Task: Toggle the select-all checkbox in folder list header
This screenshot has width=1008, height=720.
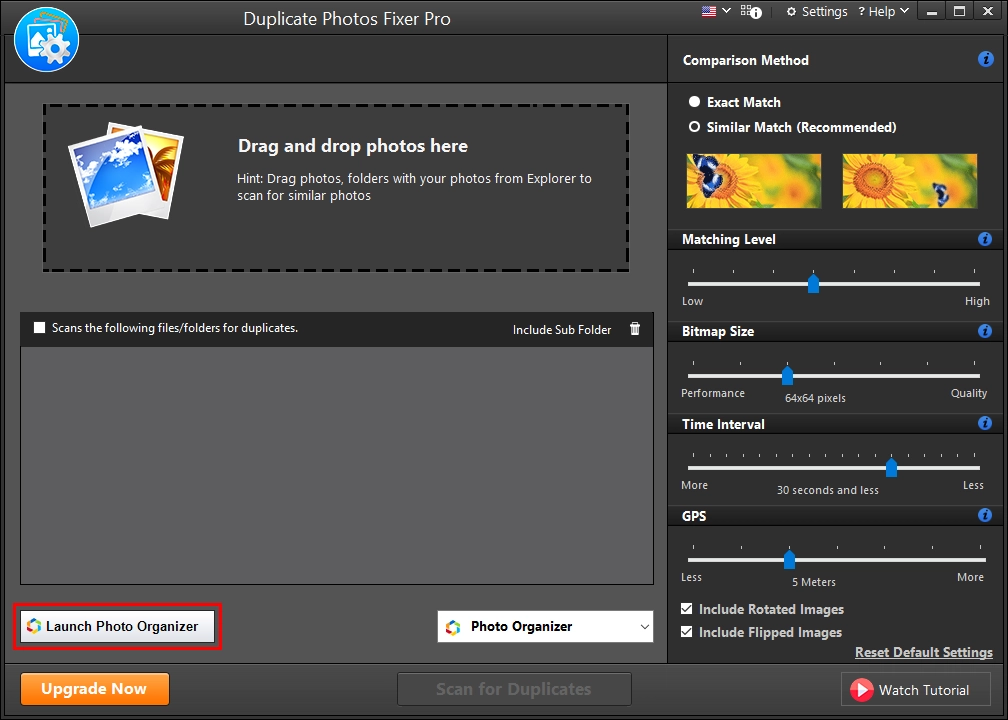Action: coord(39,328)
